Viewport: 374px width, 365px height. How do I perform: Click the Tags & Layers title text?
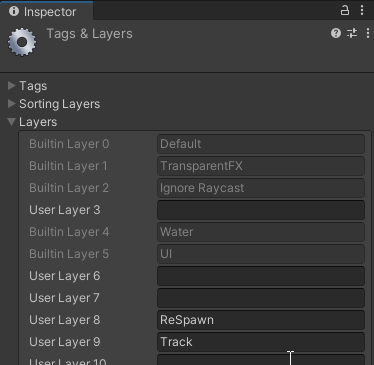coord(89,34)
